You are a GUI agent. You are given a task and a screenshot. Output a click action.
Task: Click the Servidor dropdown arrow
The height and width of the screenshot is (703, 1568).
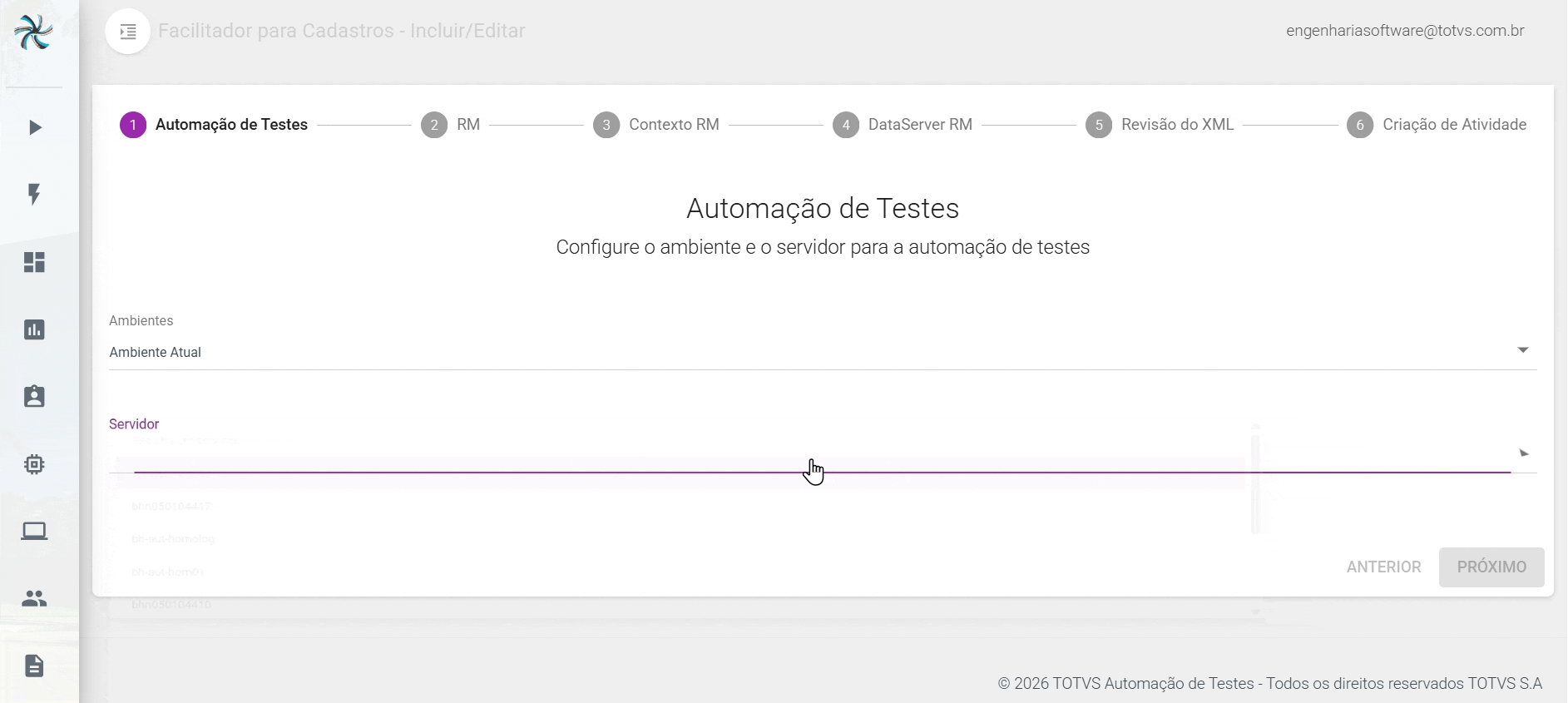tap(1524, 453)
